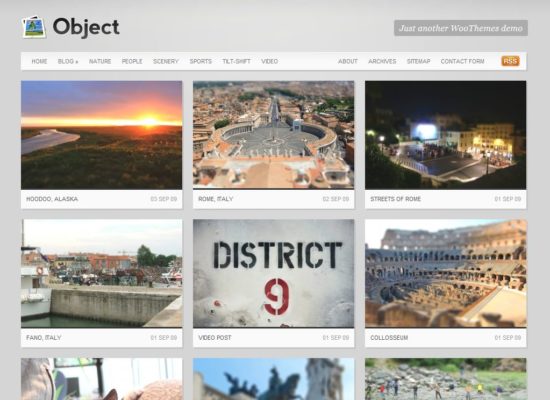Viewport: 550px width, 400px height.
Task: Open the Tilt-Shift category
Action: tap(236, 61)
